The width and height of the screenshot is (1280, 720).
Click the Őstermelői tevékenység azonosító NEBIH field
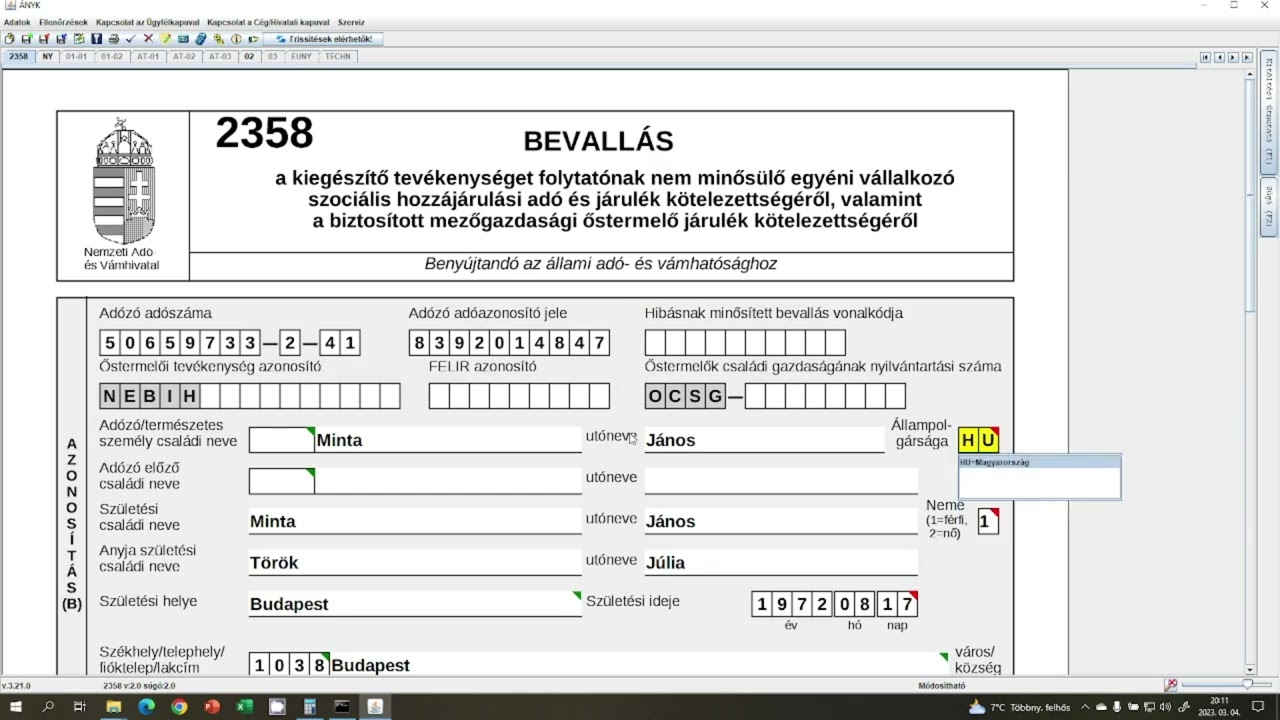pyautogui.click(x=250, y=396)
